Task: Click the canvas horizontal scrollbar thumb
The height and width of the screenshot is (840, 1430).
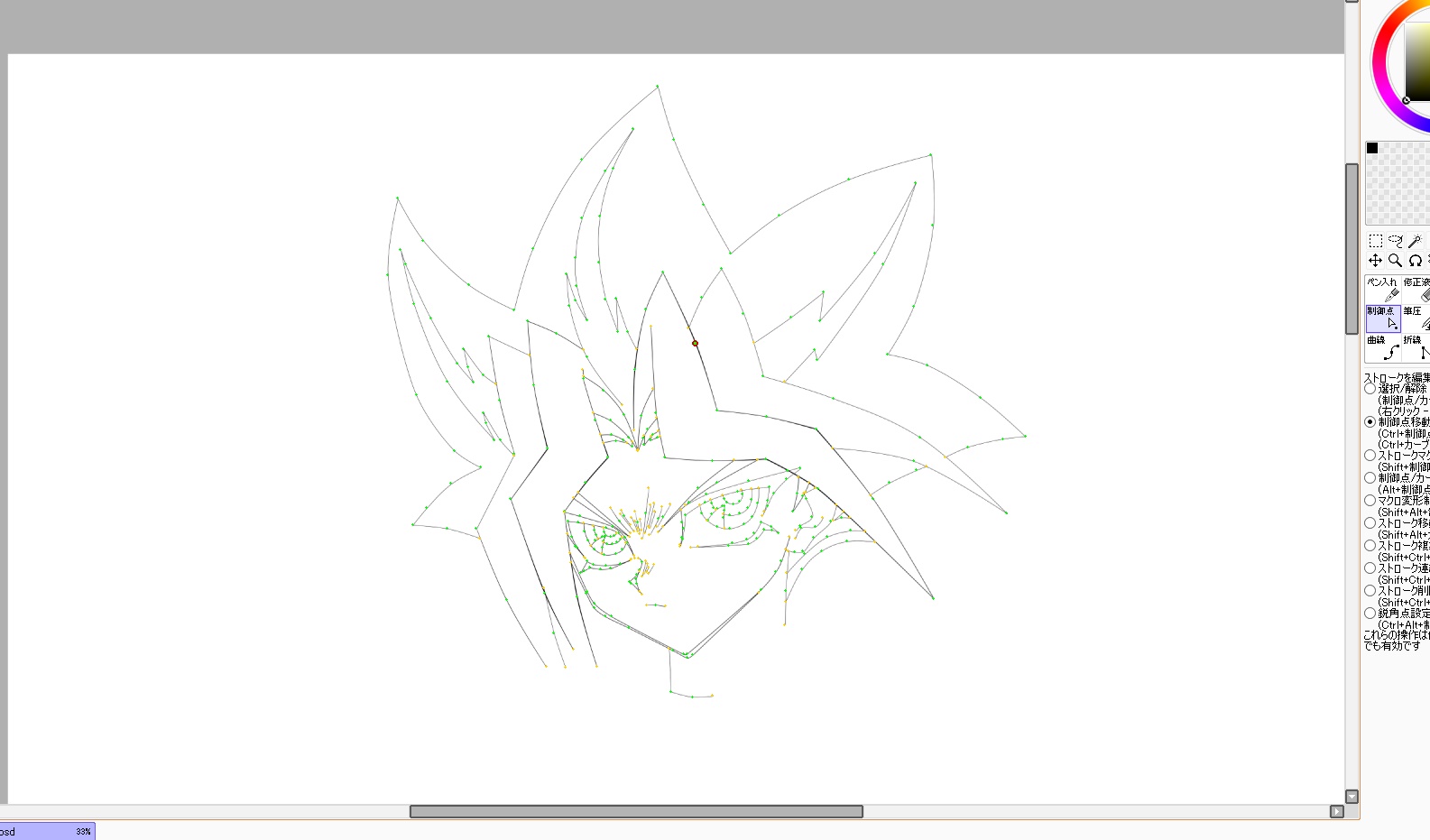Action: point(636,811)
